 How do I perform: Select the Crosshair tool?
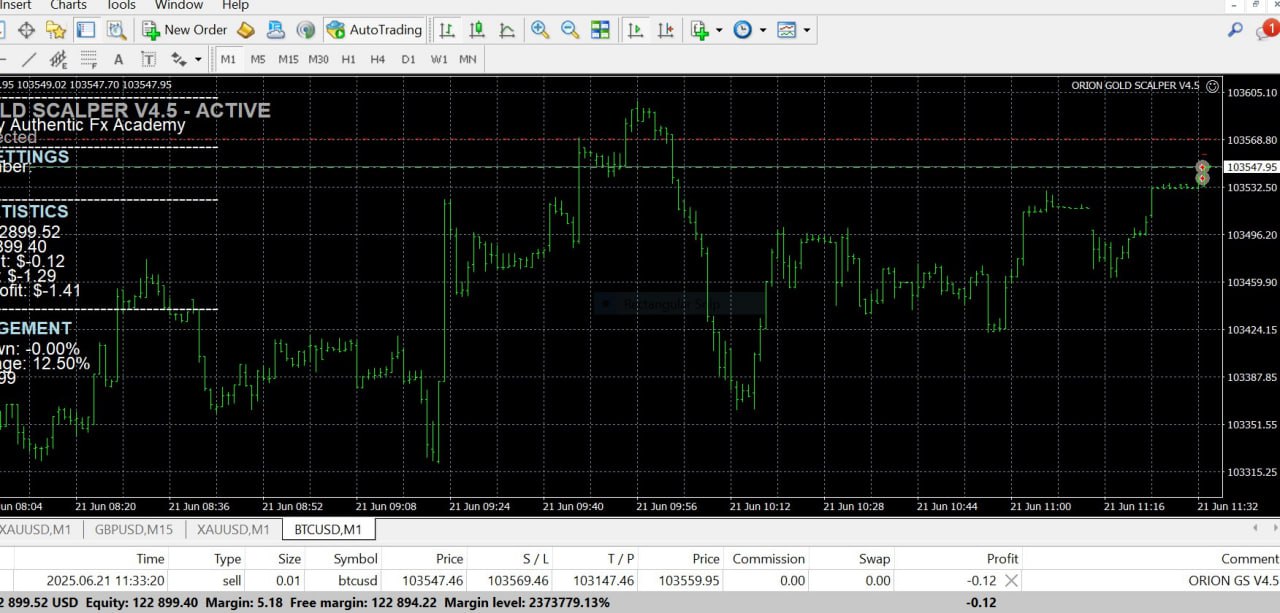27,30
